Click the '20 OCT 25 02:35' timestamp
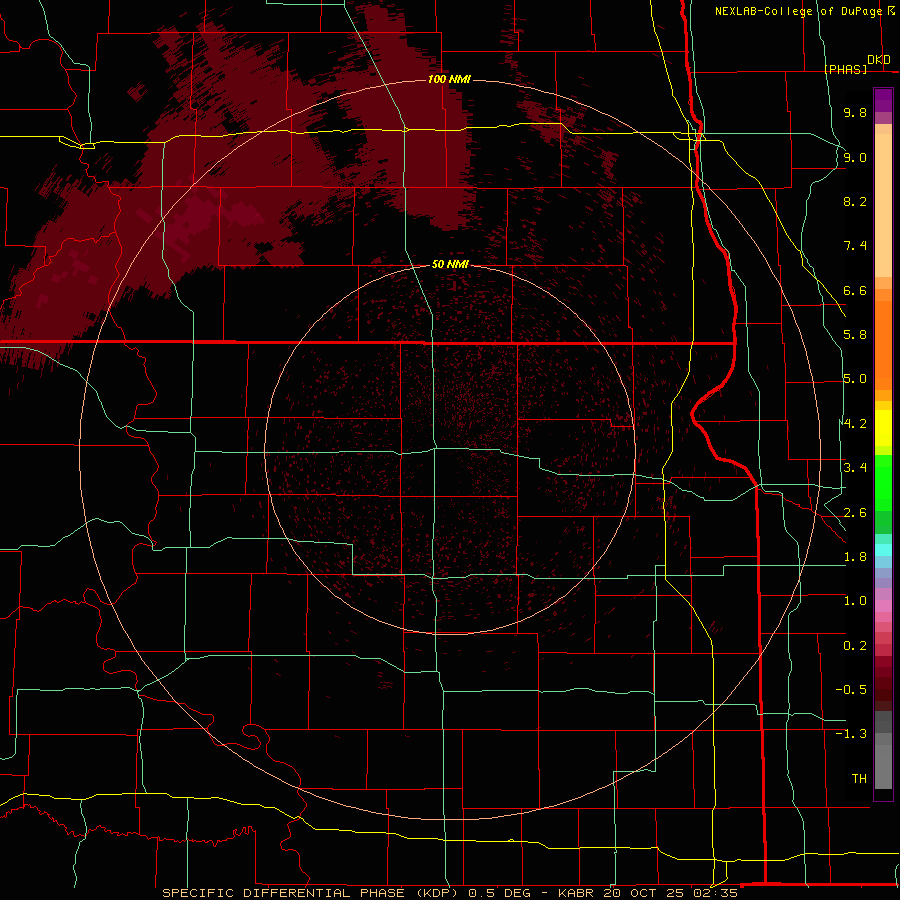The height and width of the screenshot is (900, 900). coord(670,893)
